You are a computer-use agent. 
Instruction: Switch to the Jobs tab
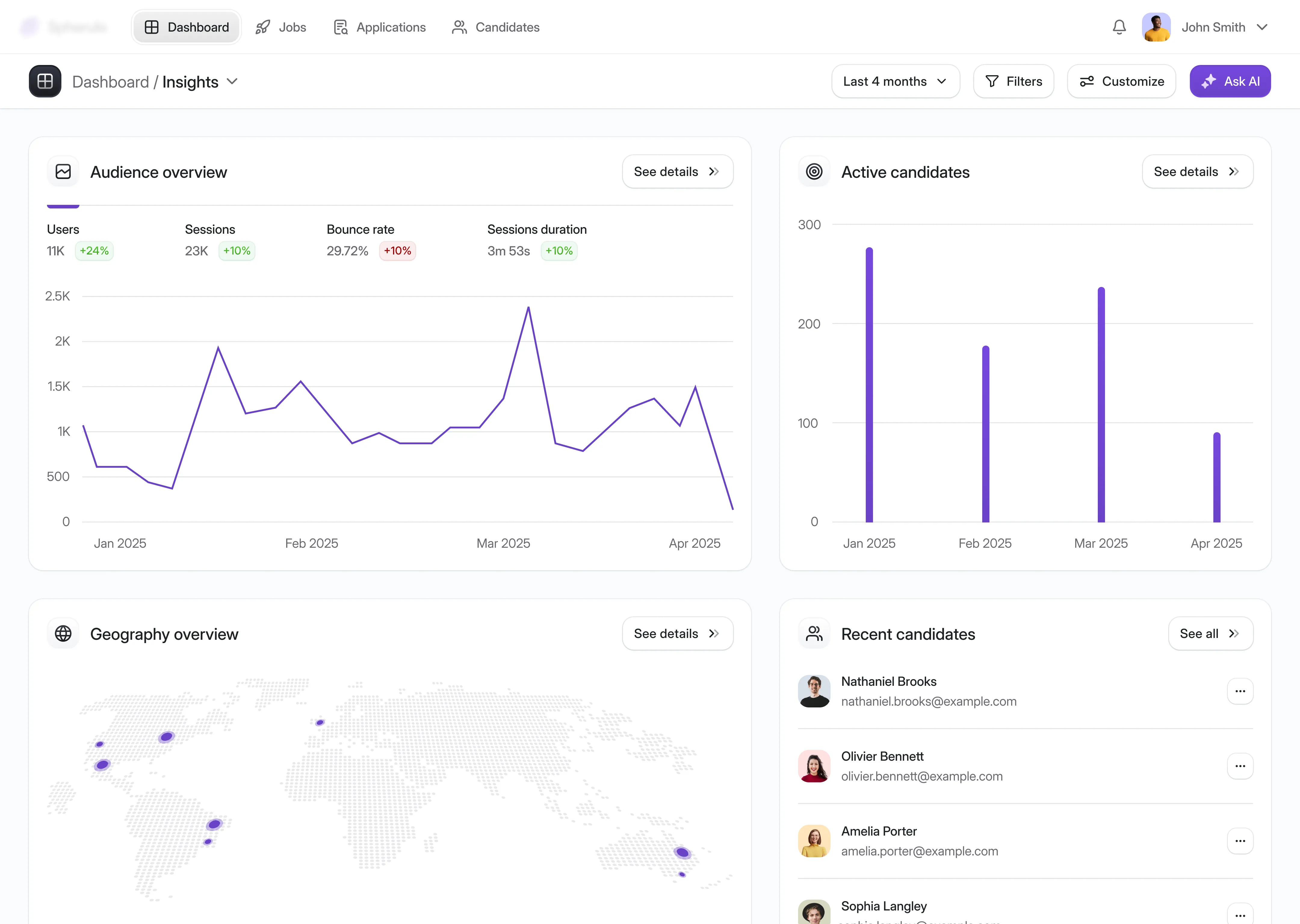[x=280, y=27]
